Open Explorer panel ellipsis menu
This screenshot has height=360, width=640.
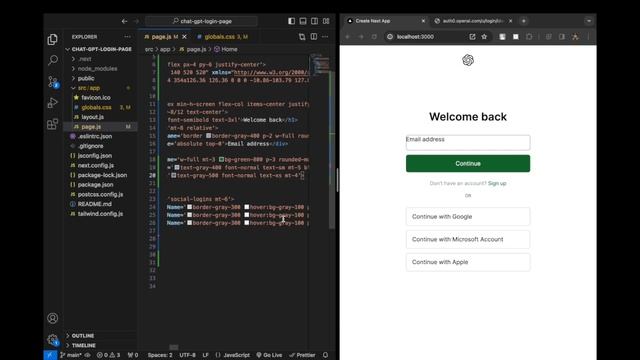127,37
